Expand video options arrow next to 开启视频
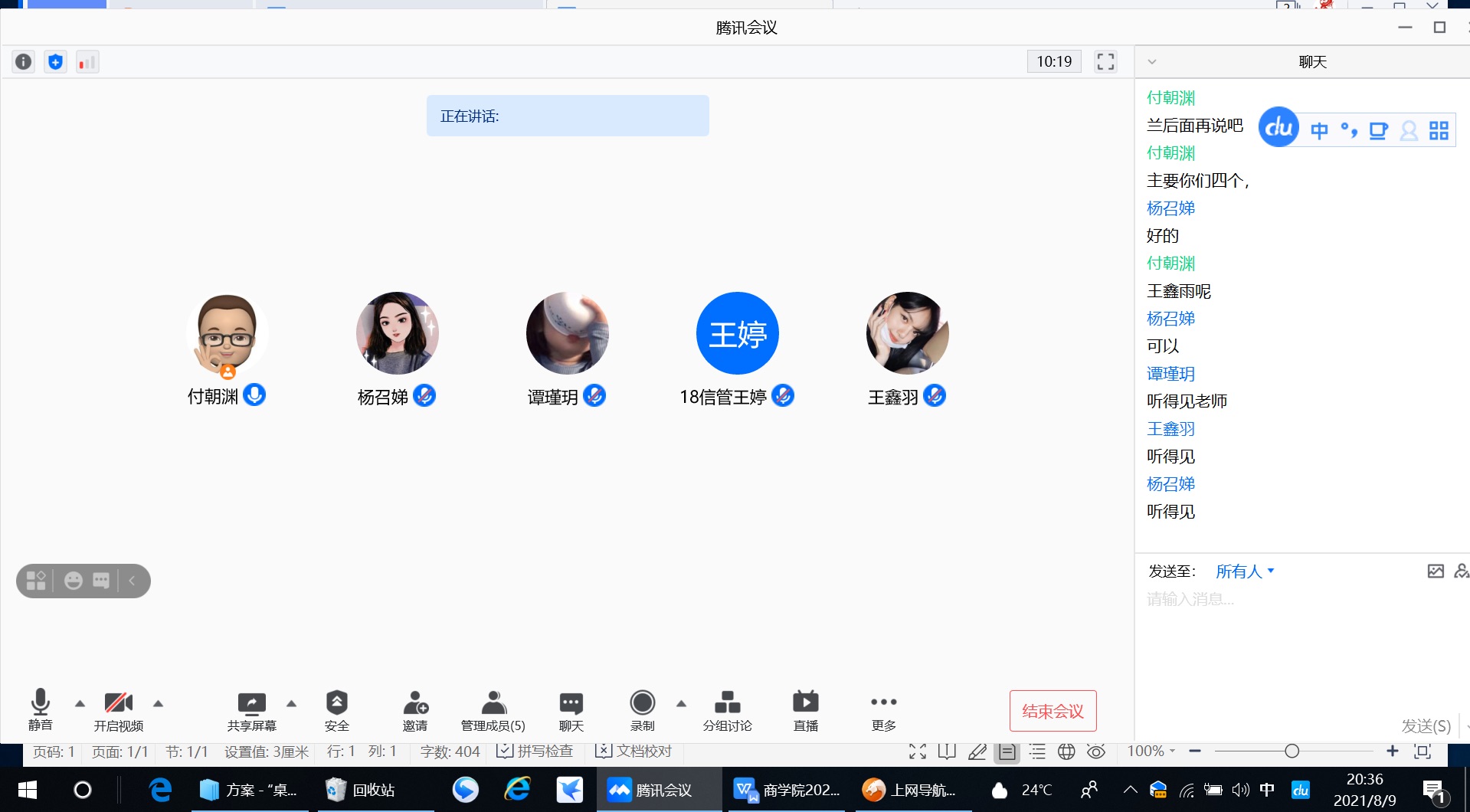The image size is (1470, 812). click(159, 703)
